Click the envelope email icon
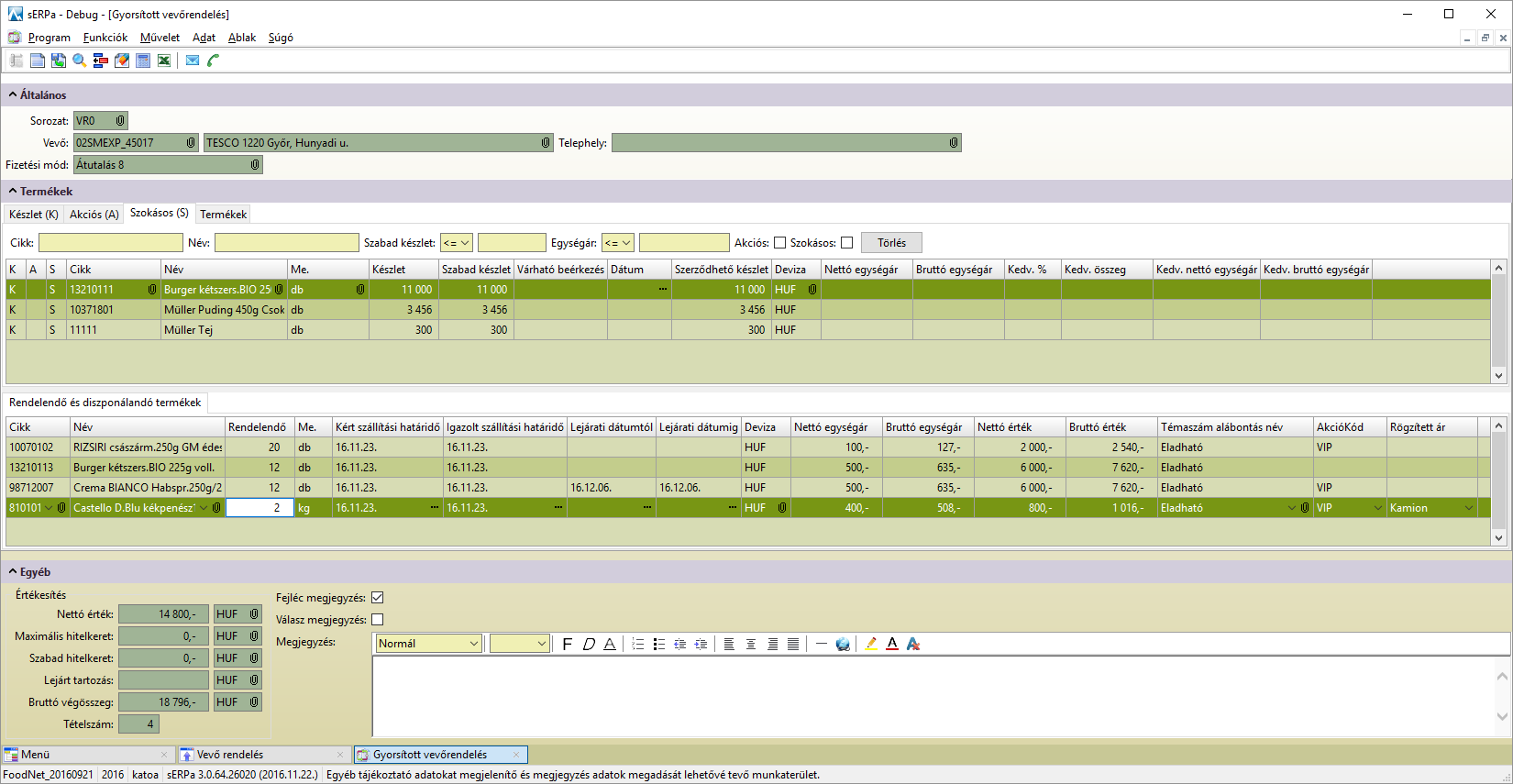The image size is (1513, 784). click(x=193, y=61)
